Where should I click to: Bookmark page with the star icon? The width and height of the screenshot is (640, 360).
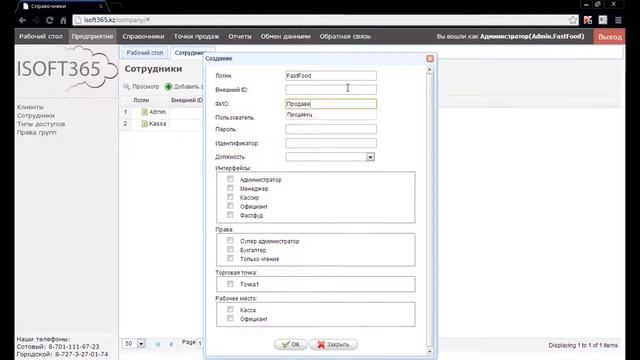click(573, 20)
